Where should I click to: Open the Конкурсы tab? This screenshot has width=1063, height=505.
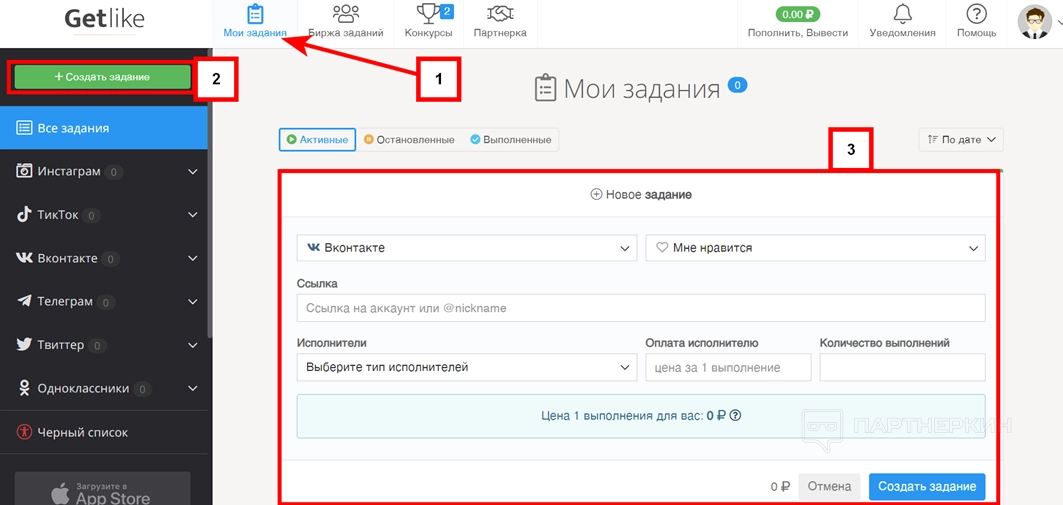428,24
